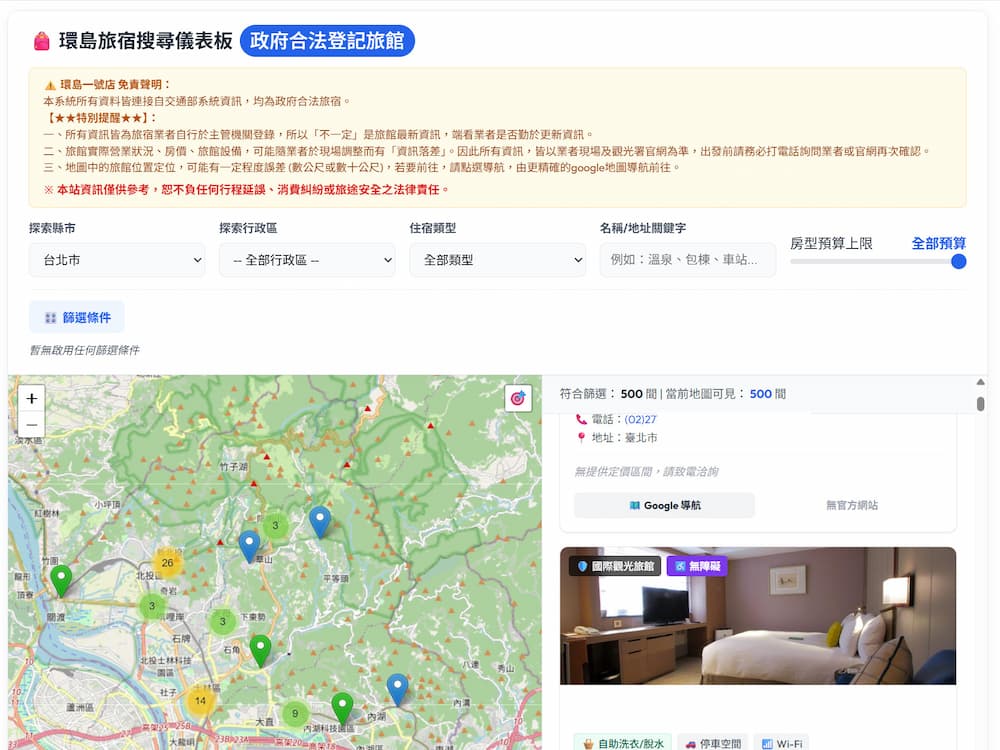Viewport: 1000px width, 750px height.
Task: Click the 符合篩選 500 間 count text
Action: (x=608, y=393)
